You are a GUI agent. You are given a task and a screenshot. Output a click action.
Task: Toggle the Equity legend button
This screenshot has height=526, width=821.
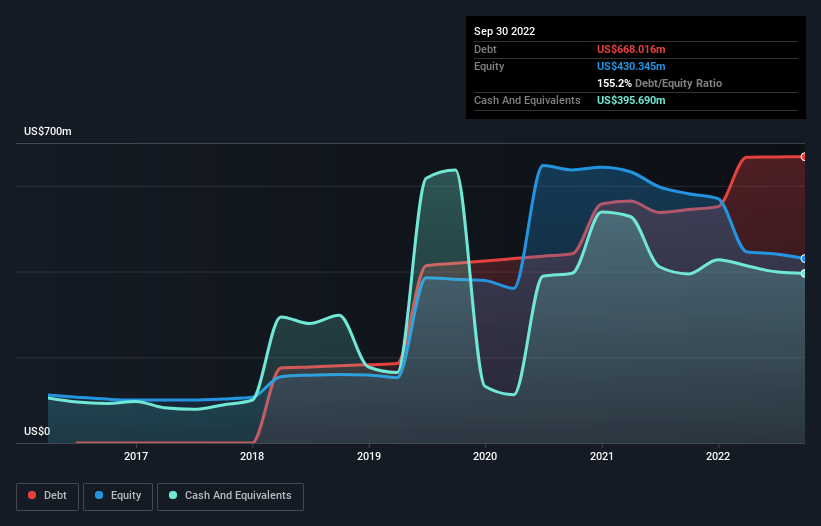(118, 496)
